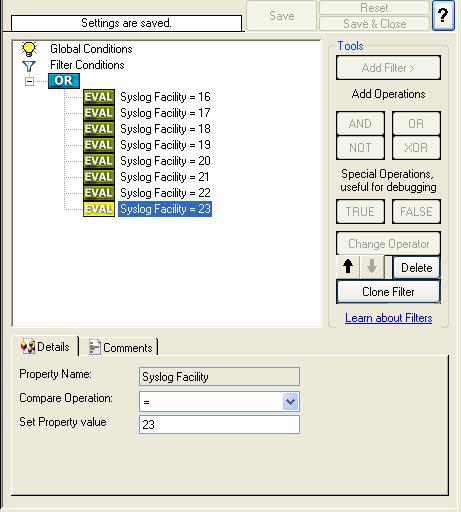Viewport: 461px width, 512px height.
Task: Clone the selected filter
Action: click(388, 292)
